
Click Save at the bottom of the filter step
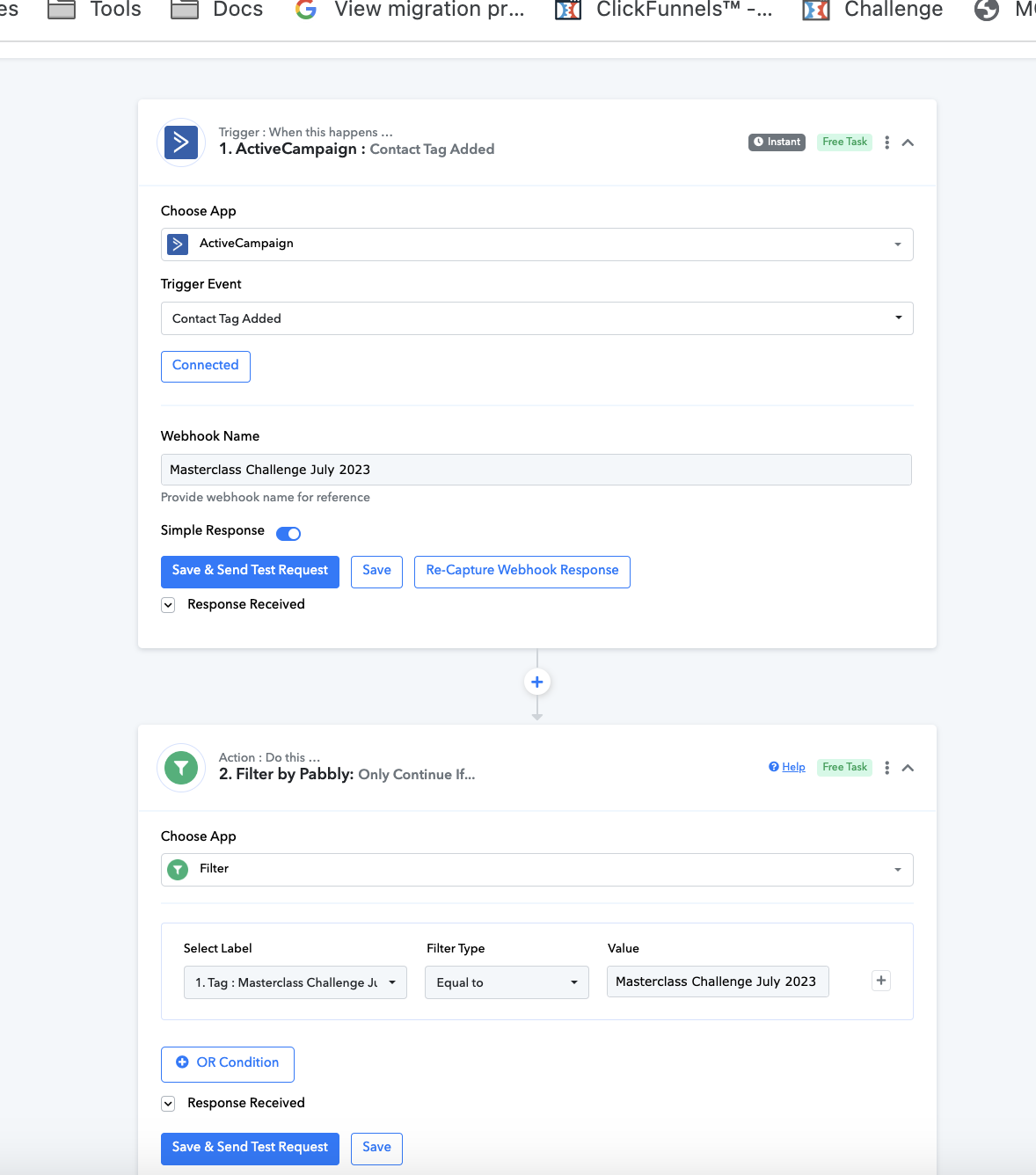pyautogui.click(x=376, y=1148)
